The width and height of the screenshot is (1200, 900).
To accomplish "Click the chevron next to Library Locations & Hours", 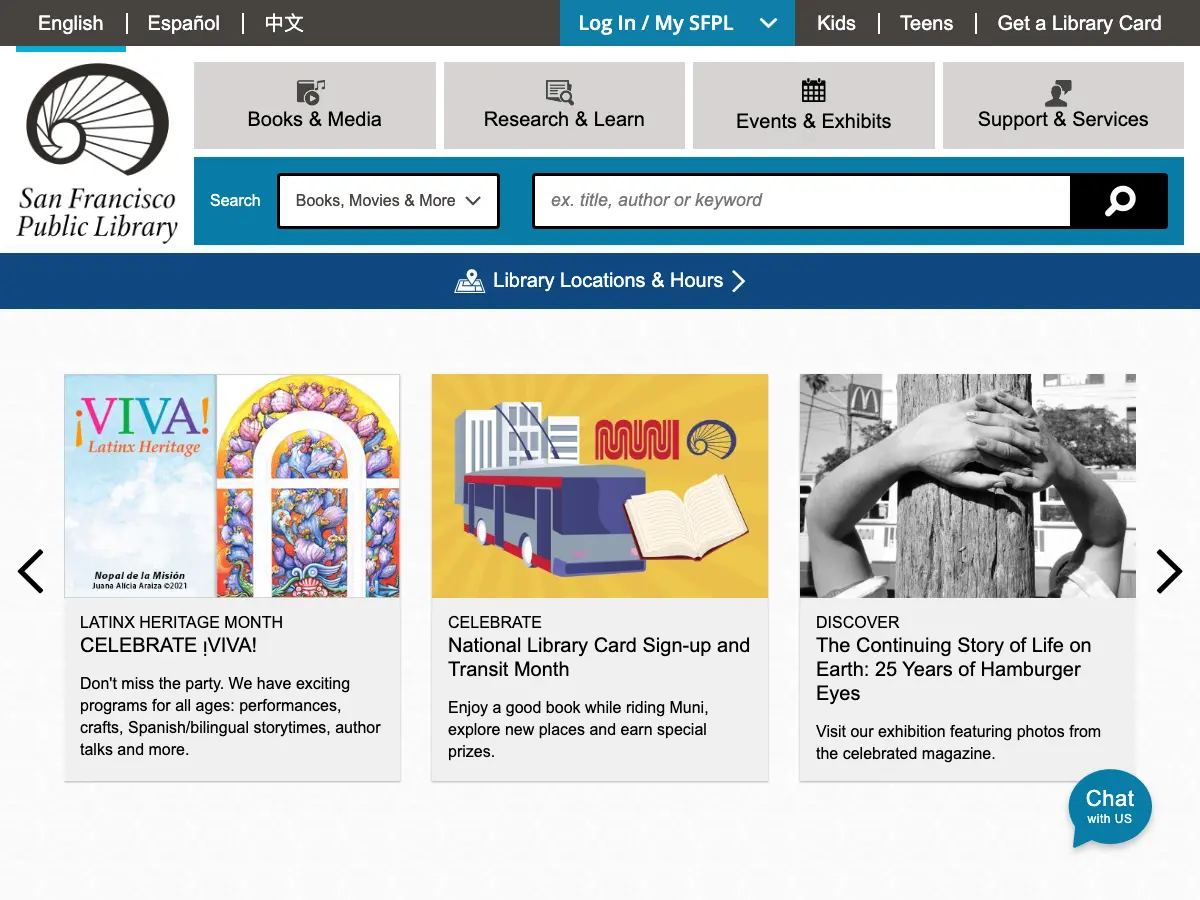I will (739, 281).
